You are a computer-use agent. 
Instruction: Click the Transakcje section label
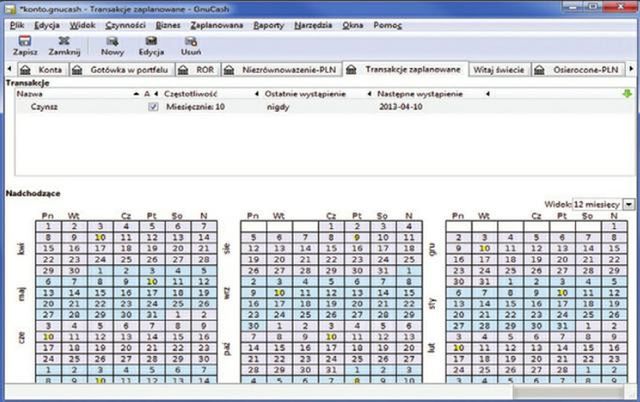[27, 83]
